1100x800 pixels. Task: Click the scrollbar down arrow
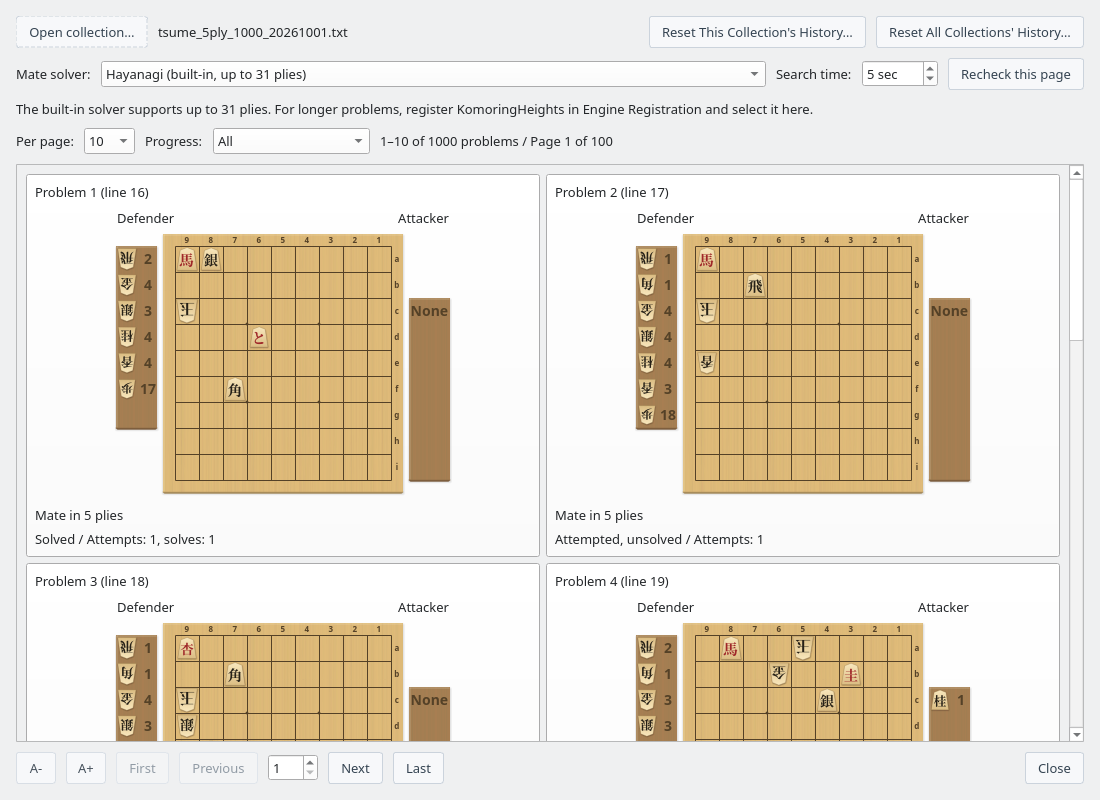[x=1076, y=734]
